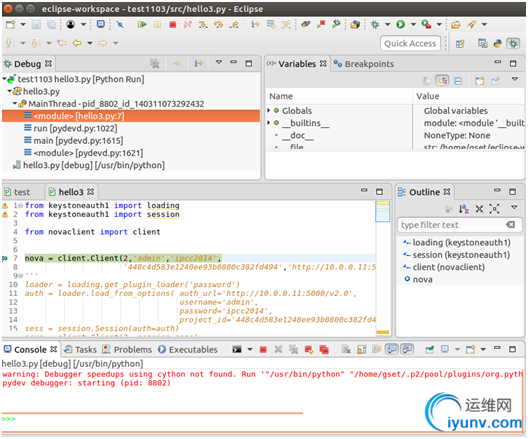
Task: Terminate the debug session from main toolbar
Action: (173, 25)
